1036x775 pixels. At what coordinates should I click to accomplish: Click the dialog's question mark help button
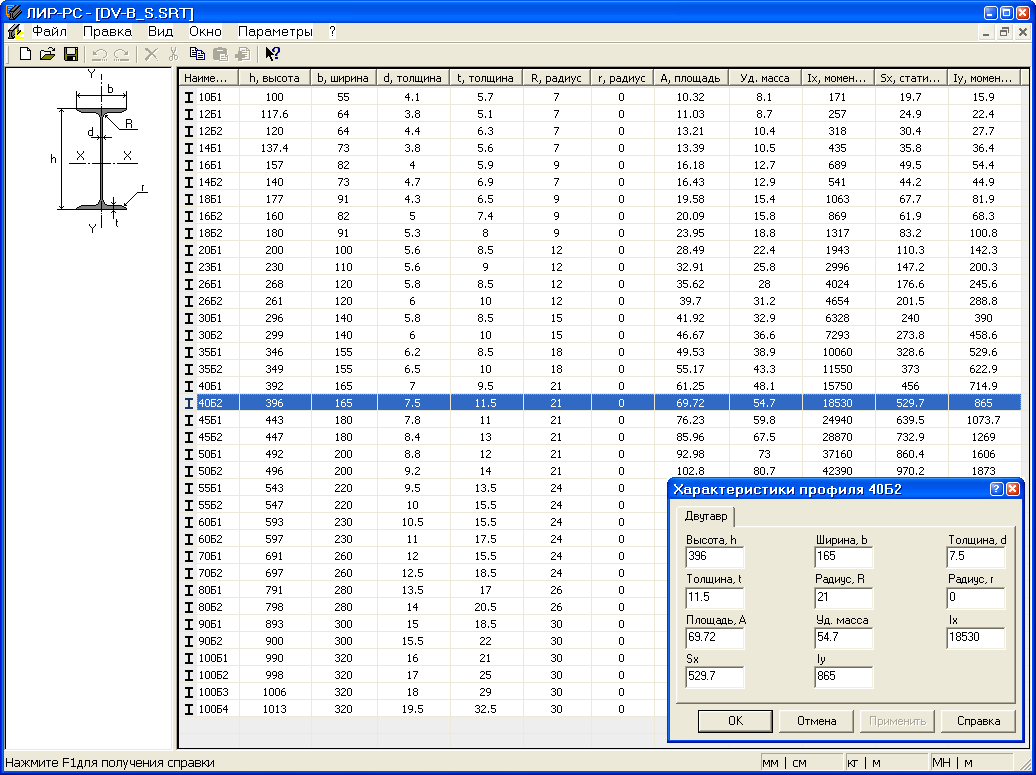click(x=996, y=489)
